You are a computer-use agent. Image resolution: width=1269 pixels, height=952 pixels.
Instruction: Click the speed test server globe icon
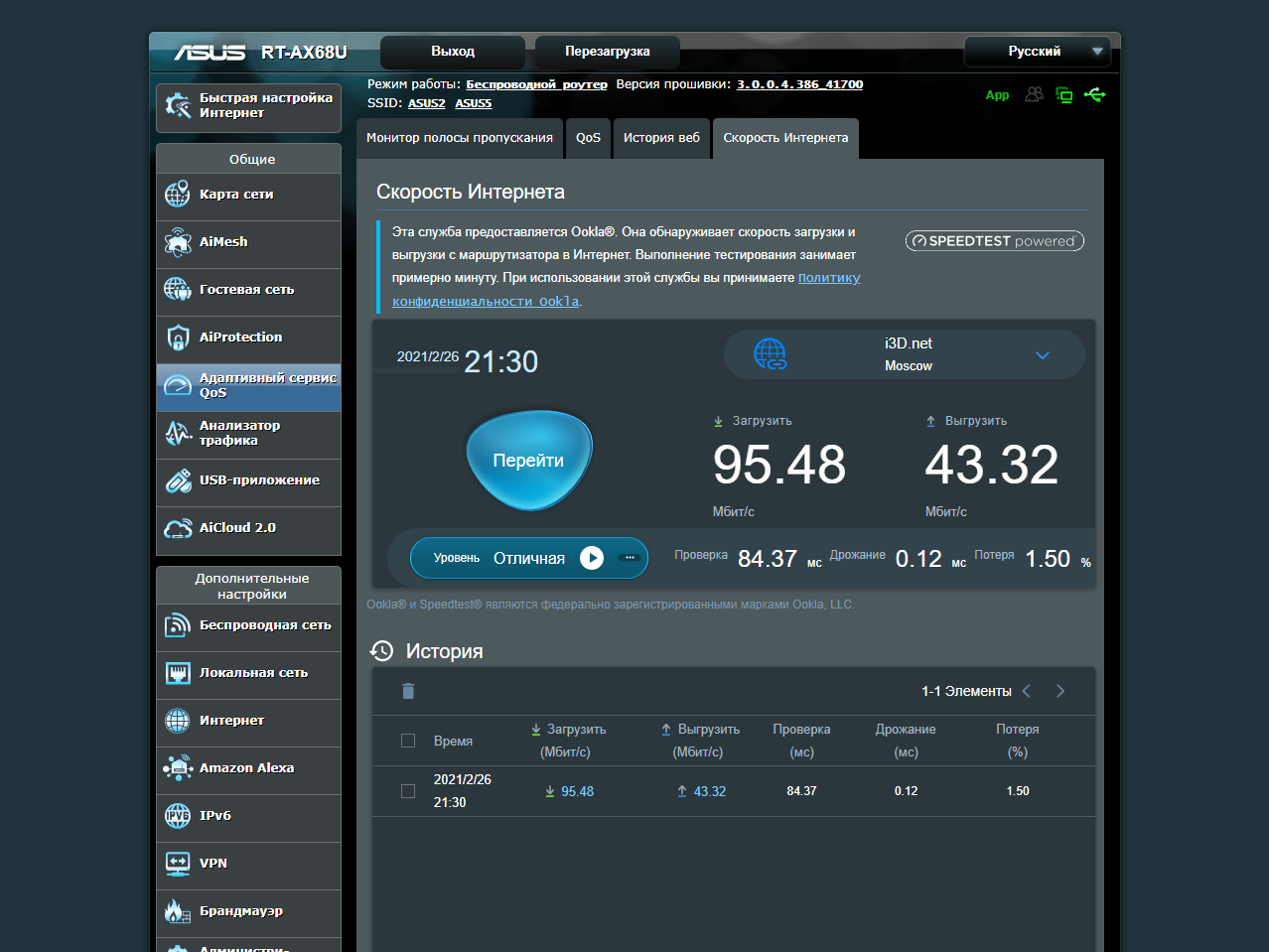770,354
